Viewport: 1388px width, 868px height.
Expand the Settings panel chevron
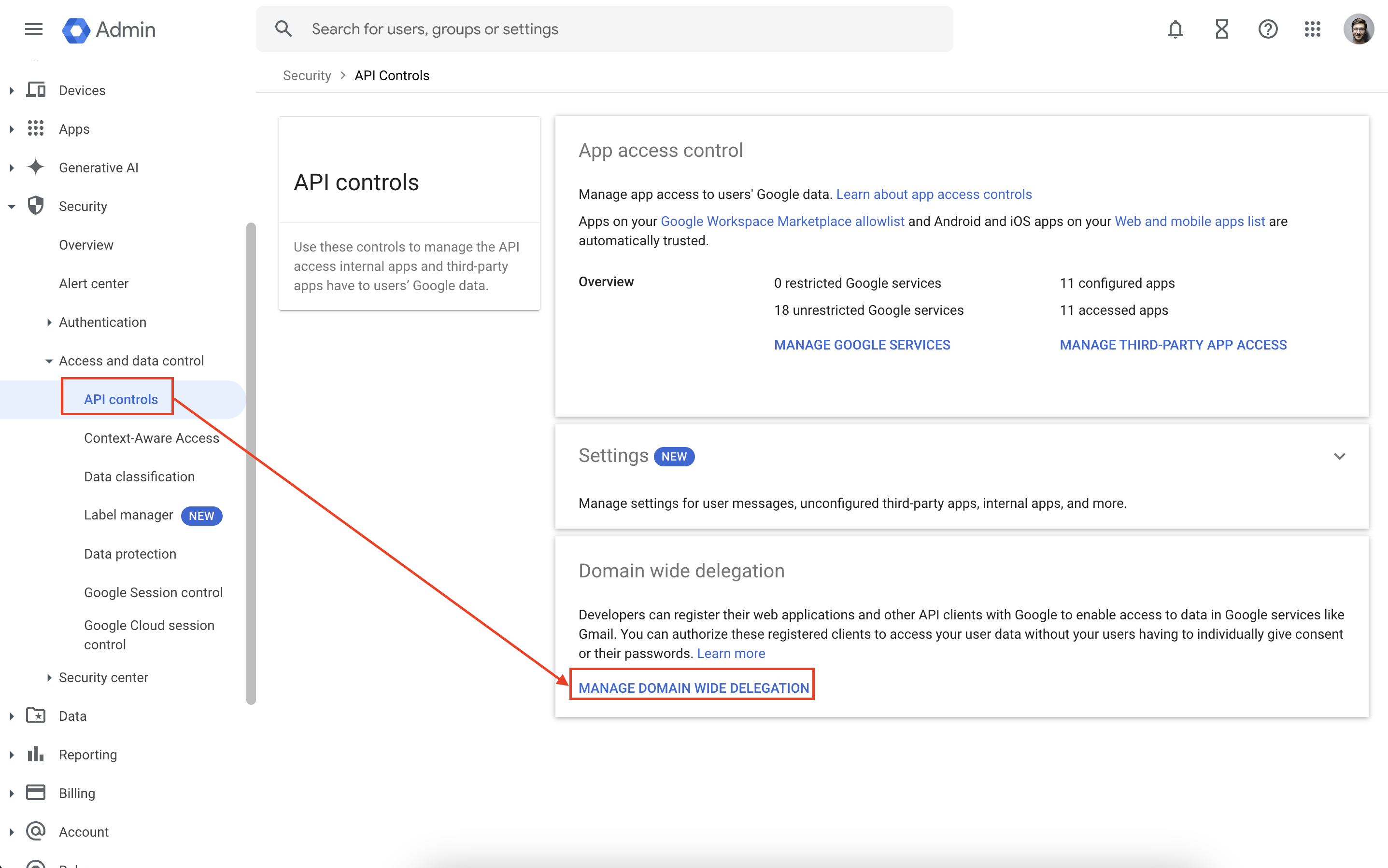click(1339, 456)
